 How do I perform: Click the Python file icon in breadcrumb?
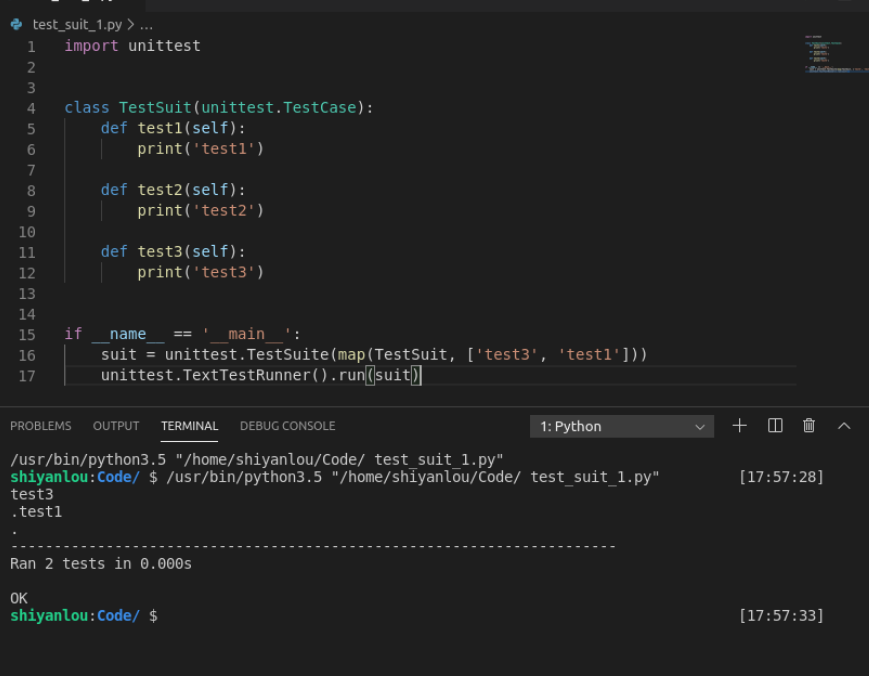pos(17,24)
